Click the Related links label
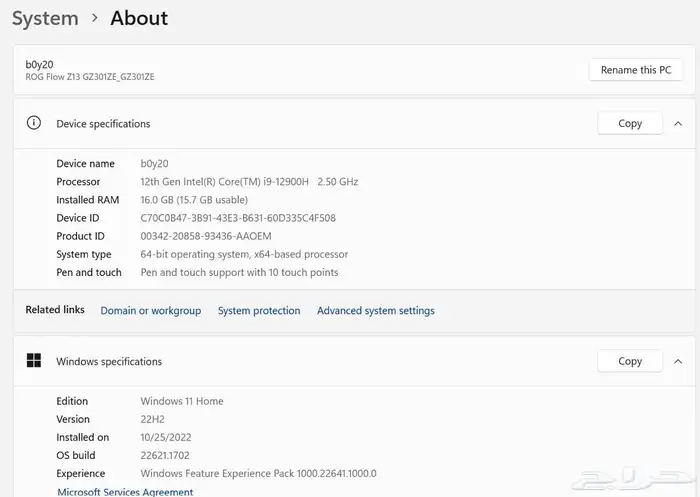 coord(55,309)
